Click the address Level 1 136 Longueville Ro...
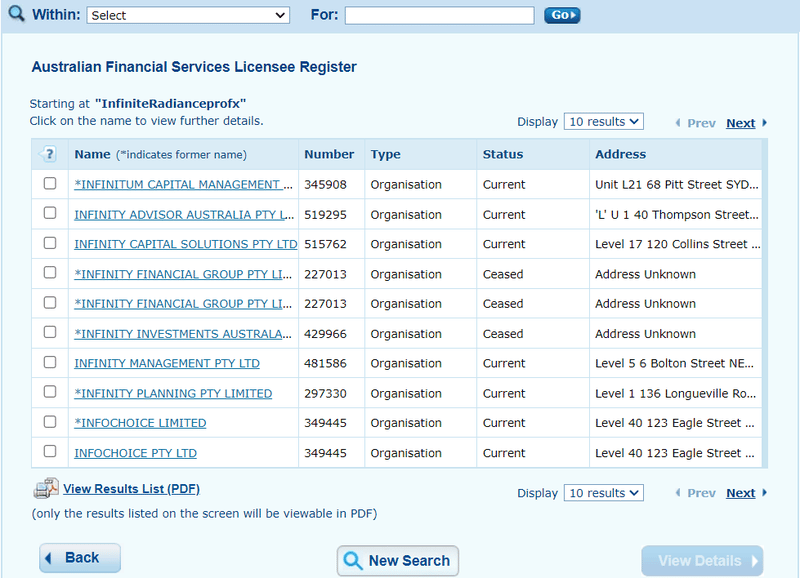 click(x=676, y=393)
